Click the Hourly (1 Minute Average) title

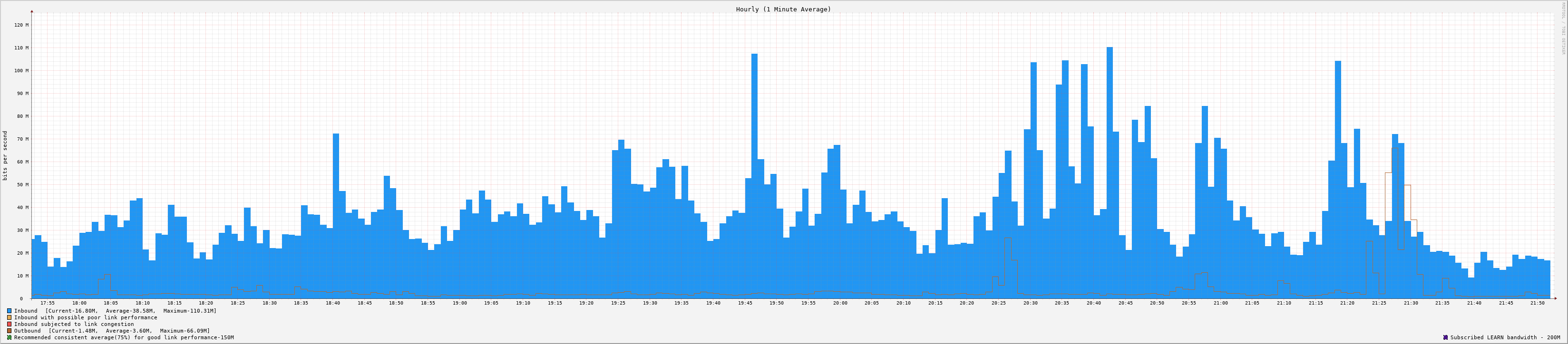click(x=783, y=9)
